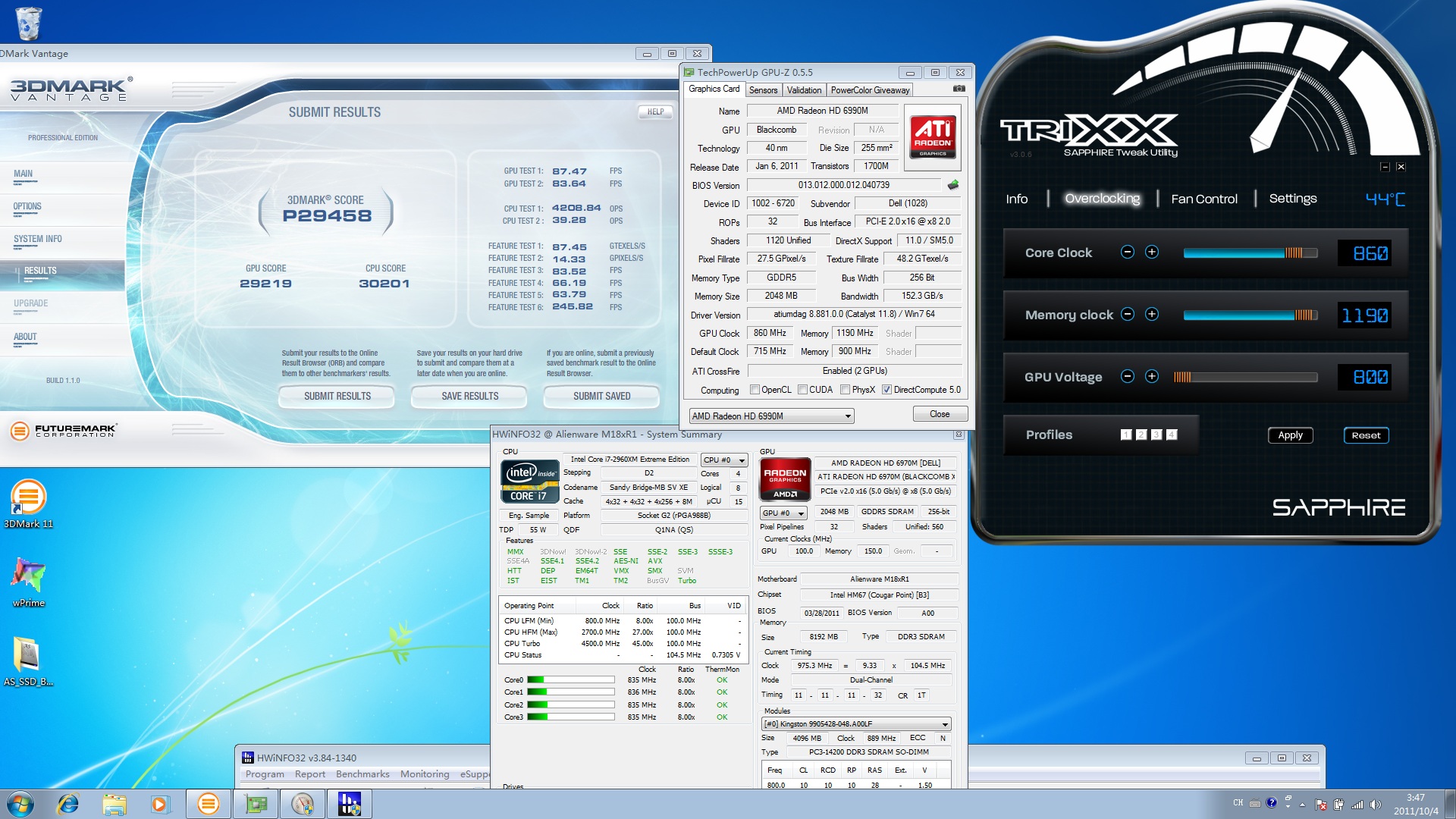Viewport: 1456px width, 819px height.
Task: Click HELP in 3DMark Vantage
Action: pos(655,111)
